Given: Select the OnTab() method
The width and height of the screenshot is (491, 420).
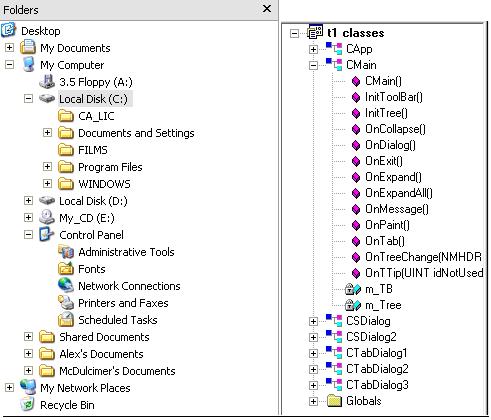Looking at the screenshot, I should (385, 241).
